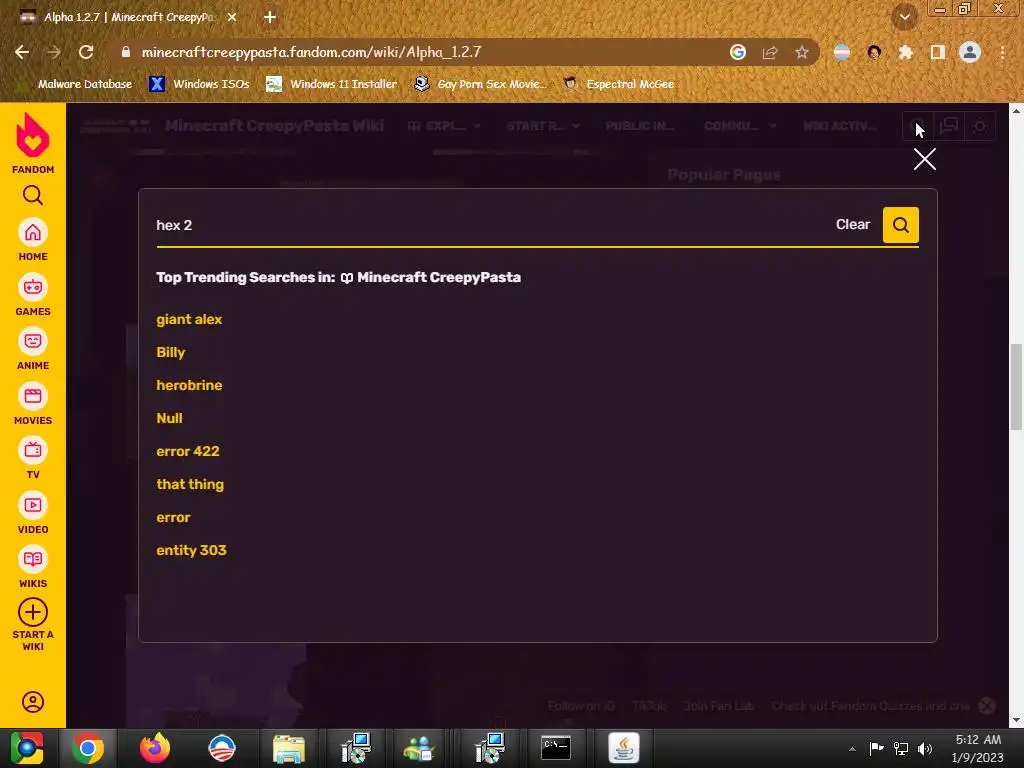Close the Alpha 1.2.7 tab
The image size is (1024, 768).
pyautogui.click(x=232, y=18)
